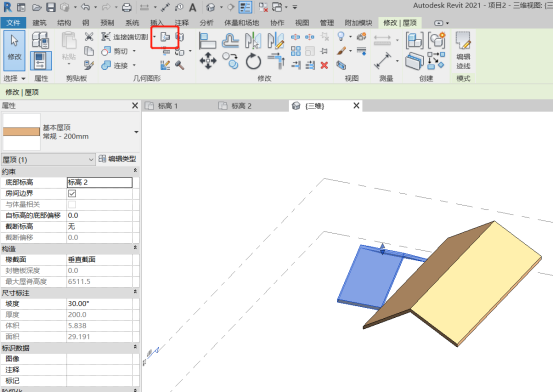
Task: Switch to the 建筑 ribbon tab
Action: [x=40, y=23]
